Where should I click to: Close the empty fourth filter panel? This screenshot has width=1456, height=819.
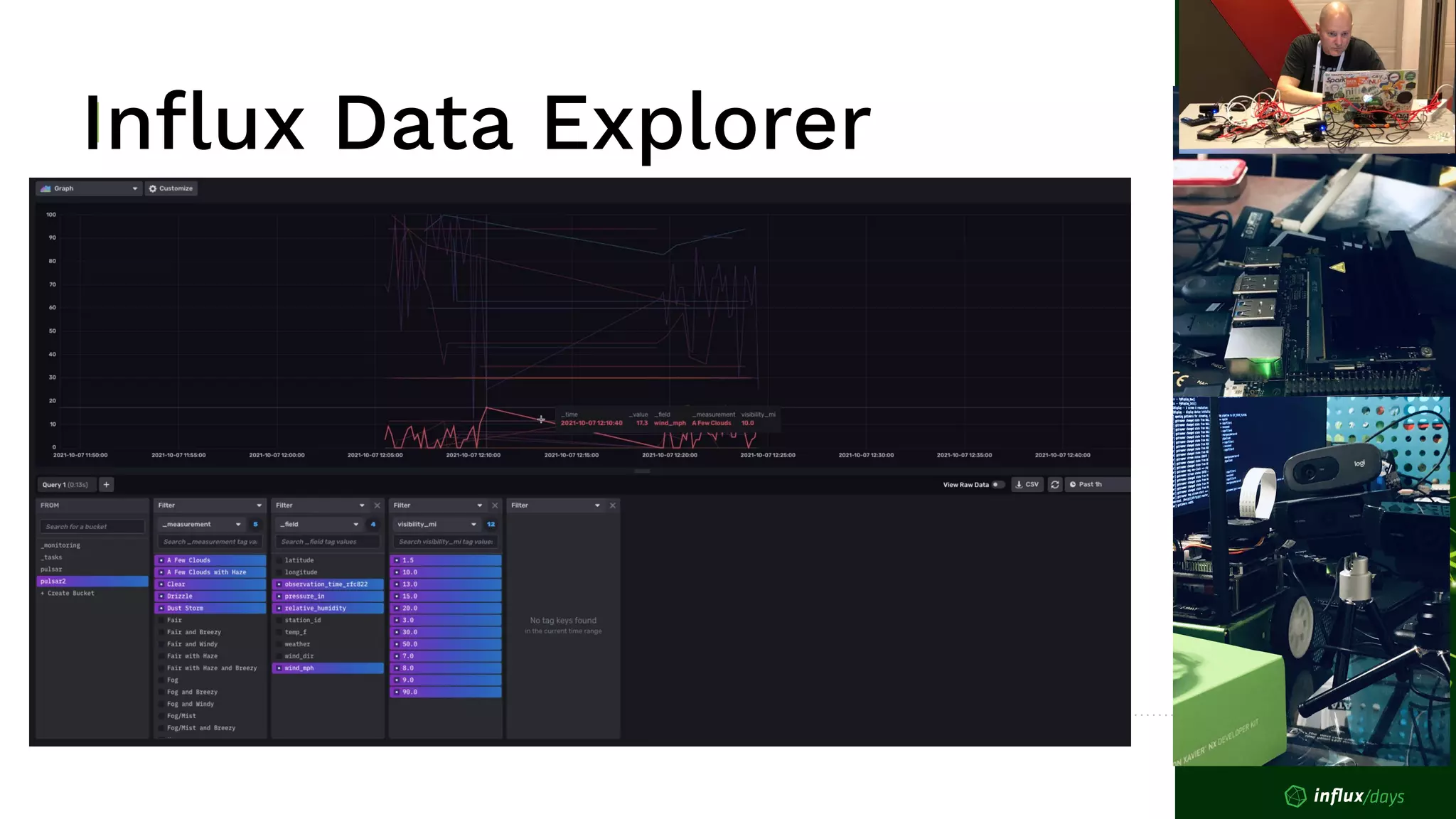[613, 505]
